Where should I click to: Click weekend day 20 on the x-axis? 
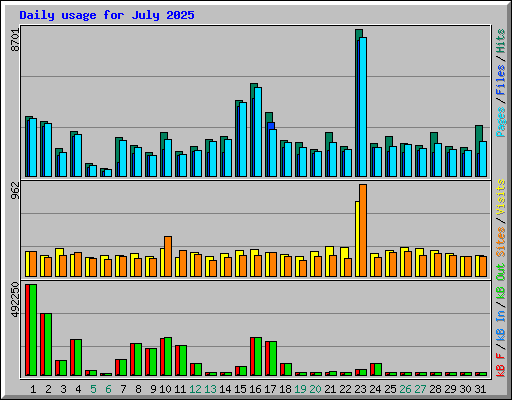pos(315,389)
